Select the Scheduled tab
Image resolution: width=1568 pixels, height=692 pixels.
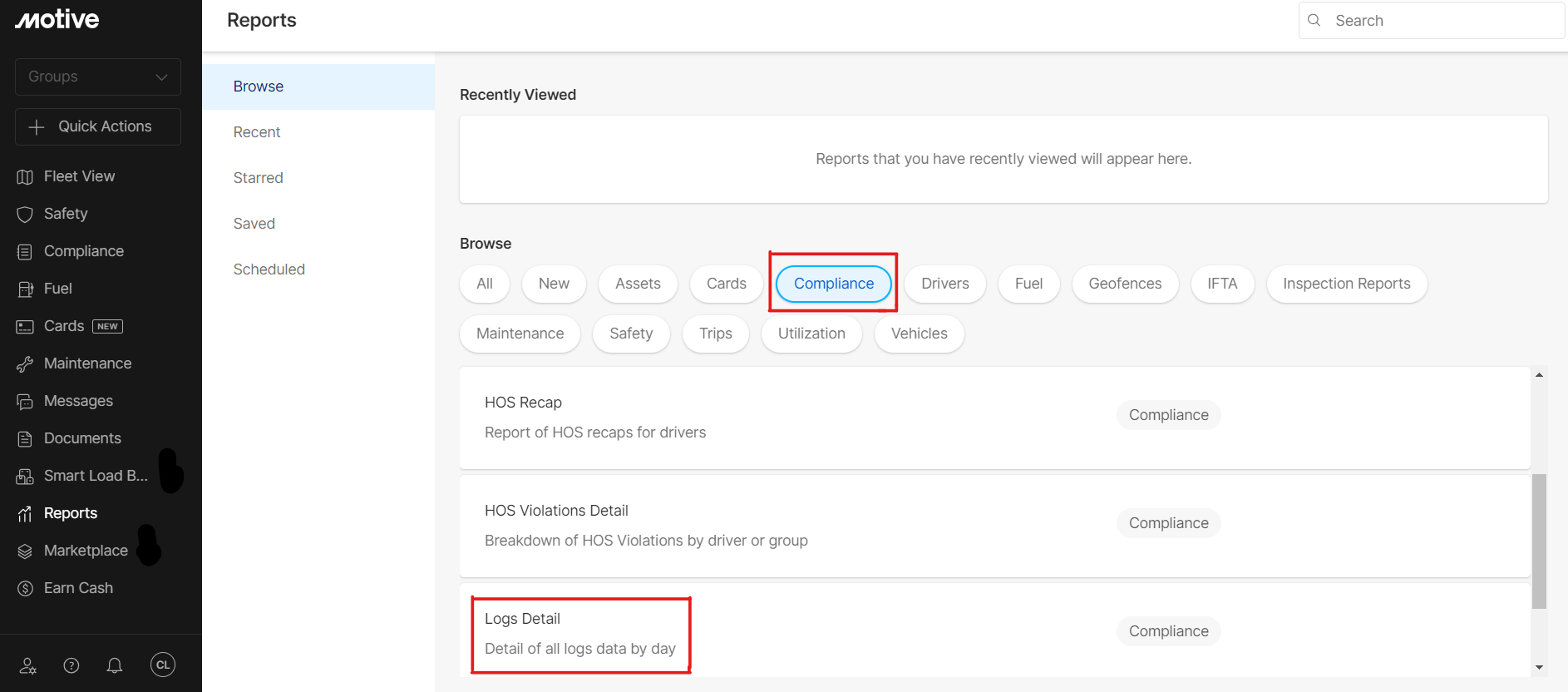(318, 269)
